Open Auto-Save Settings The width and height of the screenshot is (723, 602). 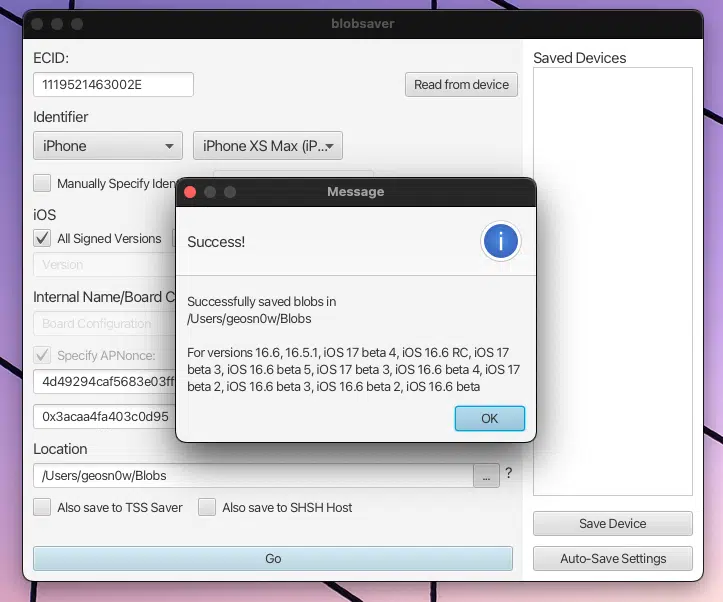click(612, 558)
